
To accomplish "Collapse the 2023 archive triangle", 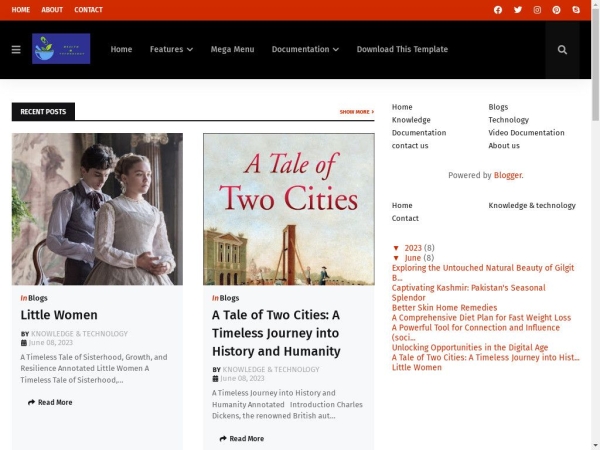I will click(396, 248).
